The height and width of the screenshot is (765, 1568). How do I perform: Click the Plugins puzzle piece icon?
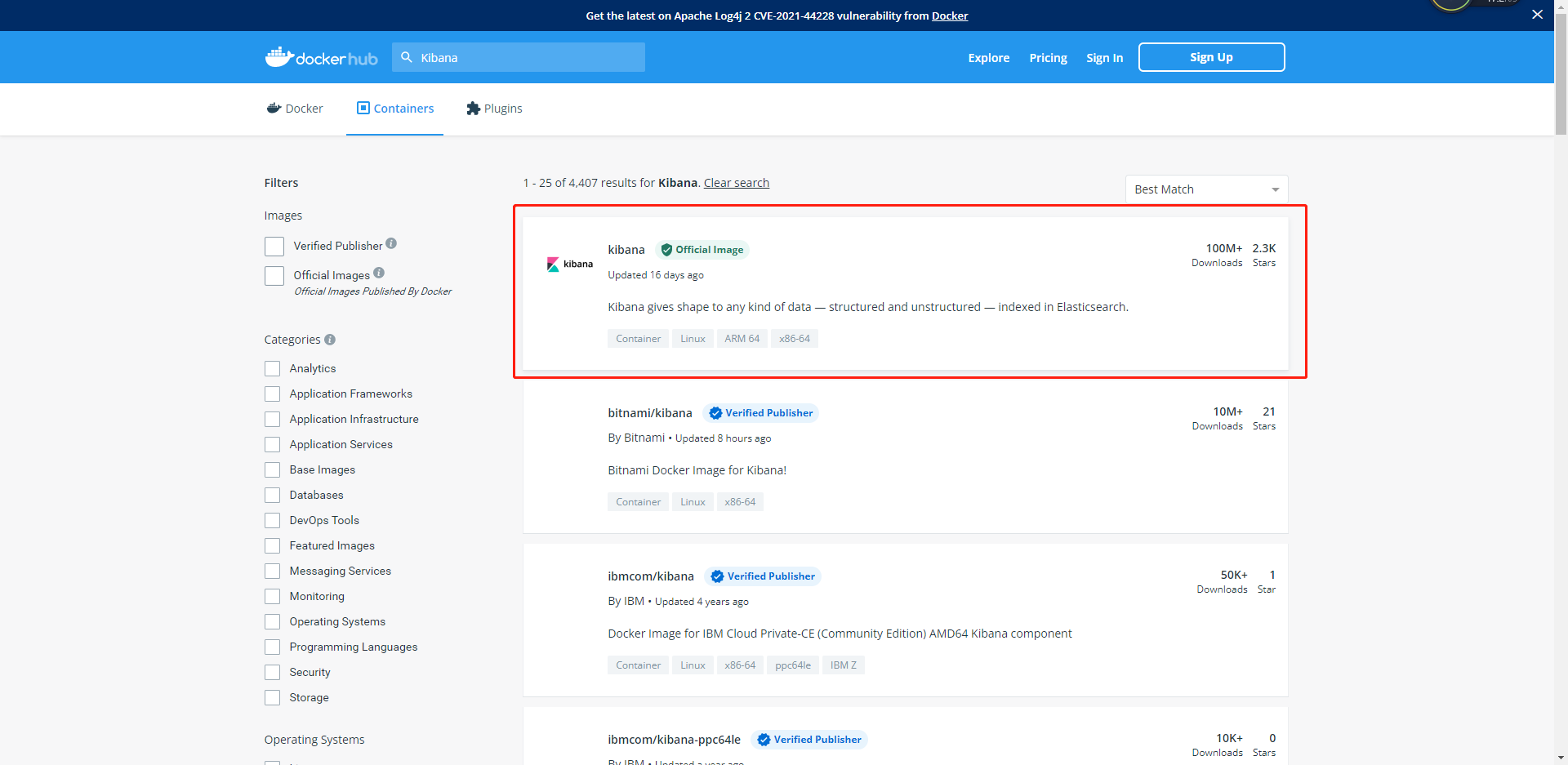click(473, 109)
